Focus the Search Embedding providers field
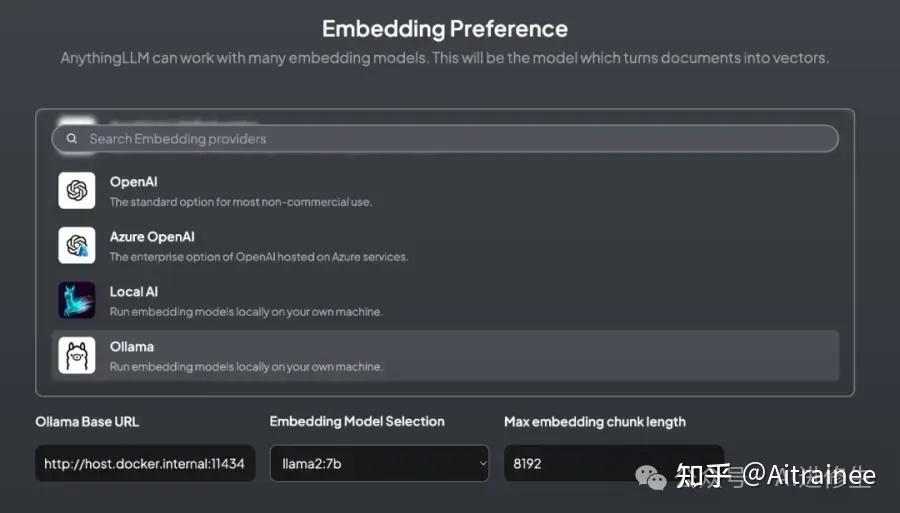The width and height of the screenshot is (900, 513). click(x=450, y=139)
